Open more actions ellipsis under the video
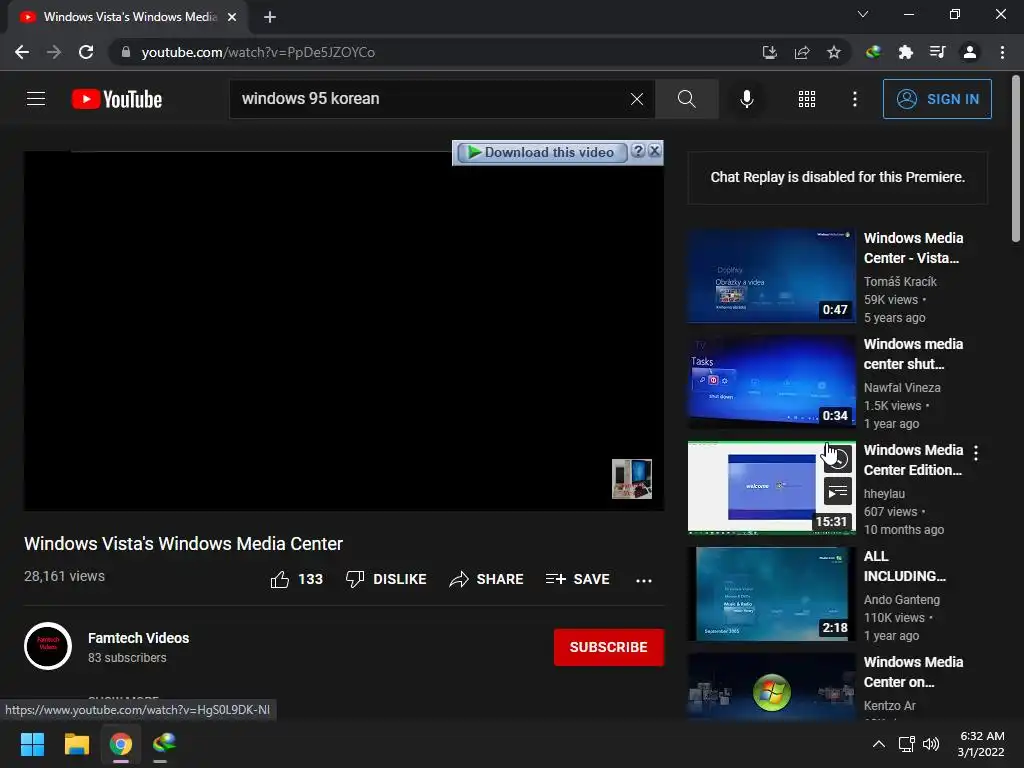 tap(644, 580)
